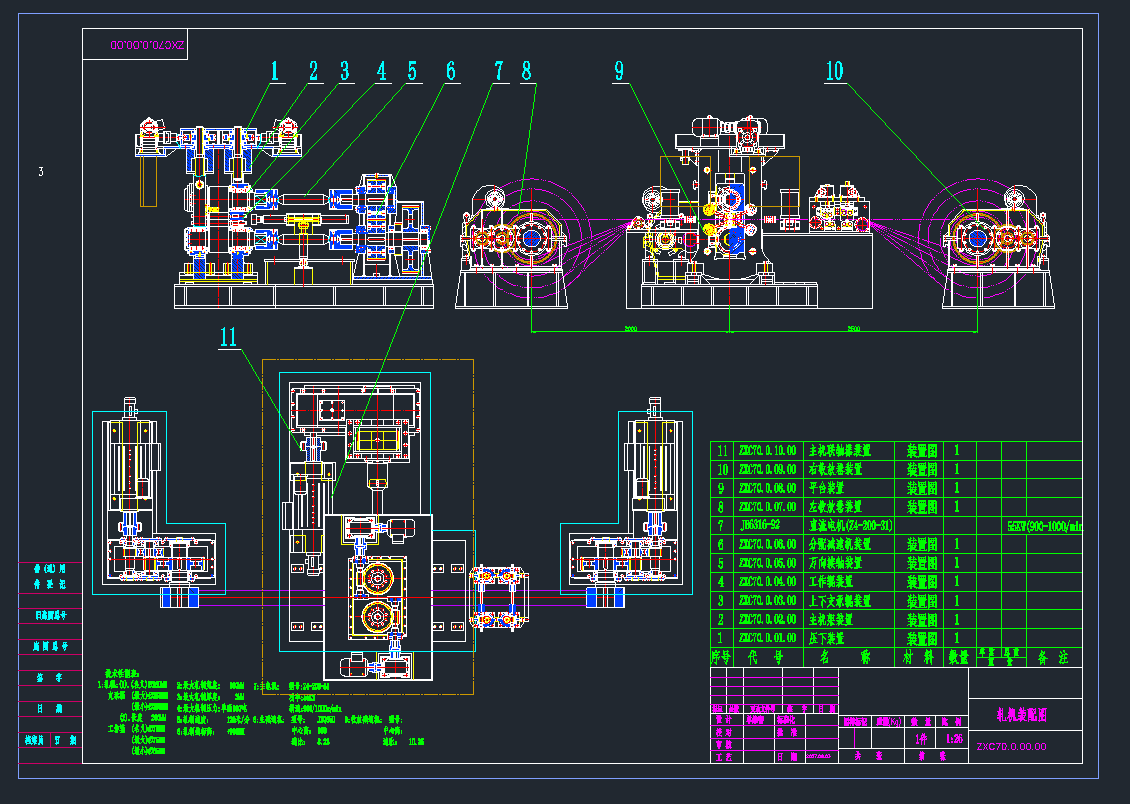Select parts list row ZXC70.0.10.00
Viewport: 1130px width, 804px height.
pos(767,450)
